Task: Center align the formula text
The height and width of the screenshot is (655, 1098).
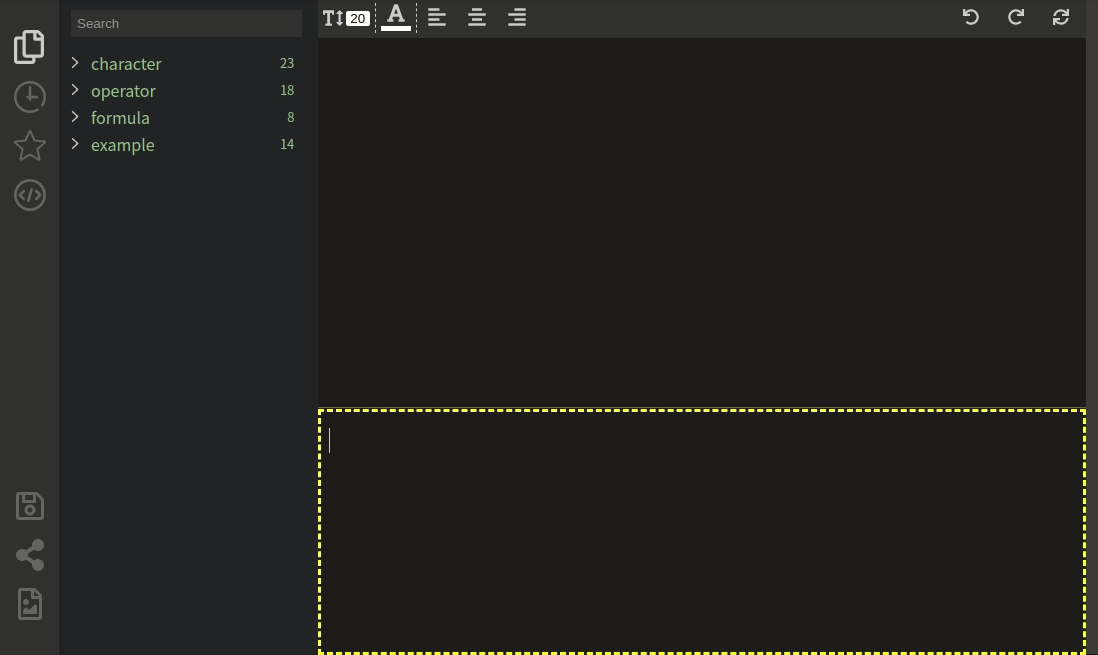Action: click(x=477, y=17)
